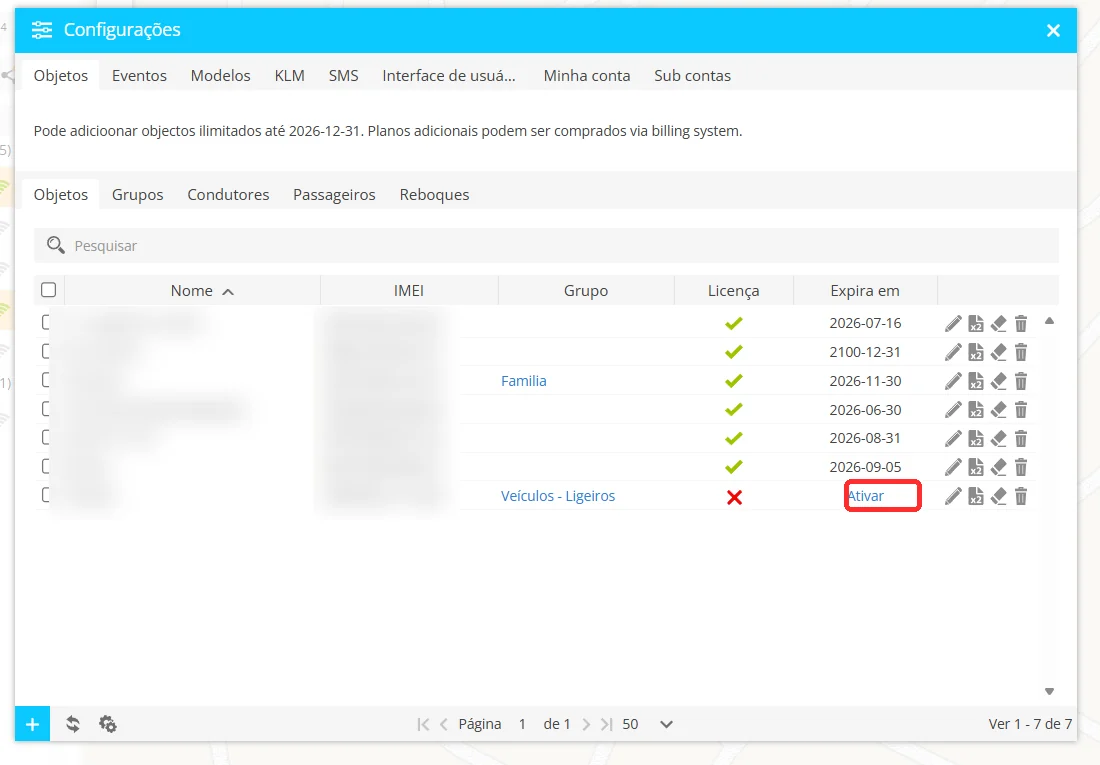The width and height of the screenshot is (1100, 765).
Task: Check the row expiring 2026-08-31
Action: coord(46,438)
